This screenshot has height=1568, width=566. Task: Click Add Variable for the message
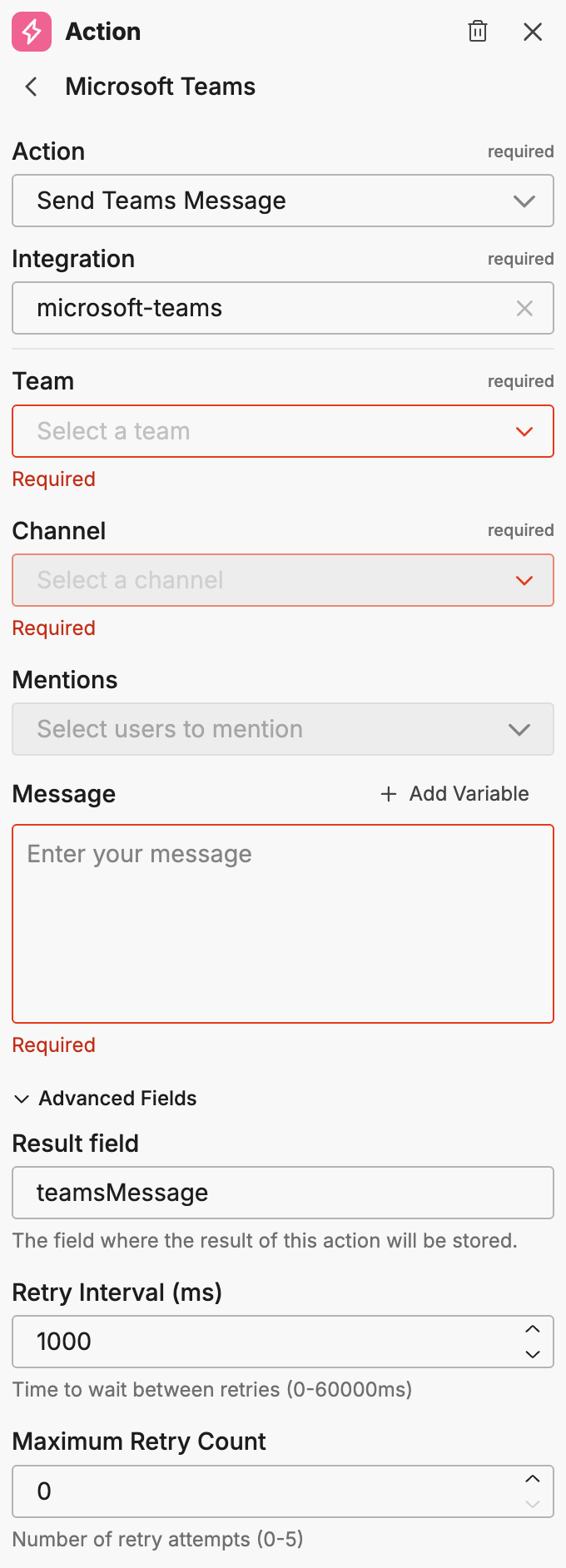tap(469, 794)
